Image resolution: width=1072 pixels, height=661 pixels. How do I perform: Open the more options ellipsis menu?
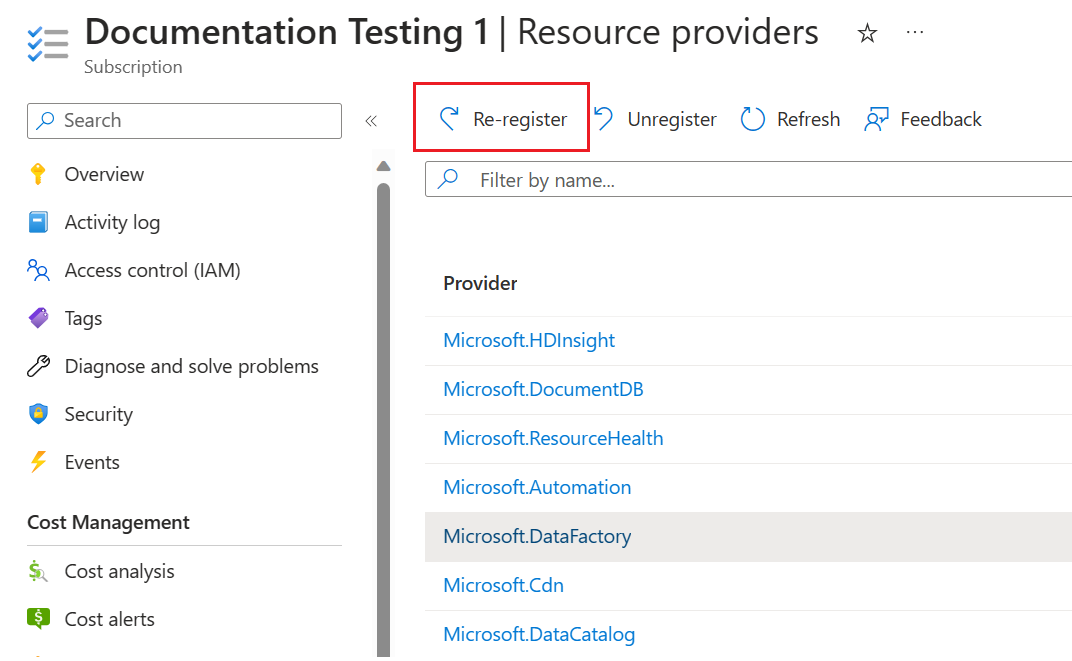point(914,31)
